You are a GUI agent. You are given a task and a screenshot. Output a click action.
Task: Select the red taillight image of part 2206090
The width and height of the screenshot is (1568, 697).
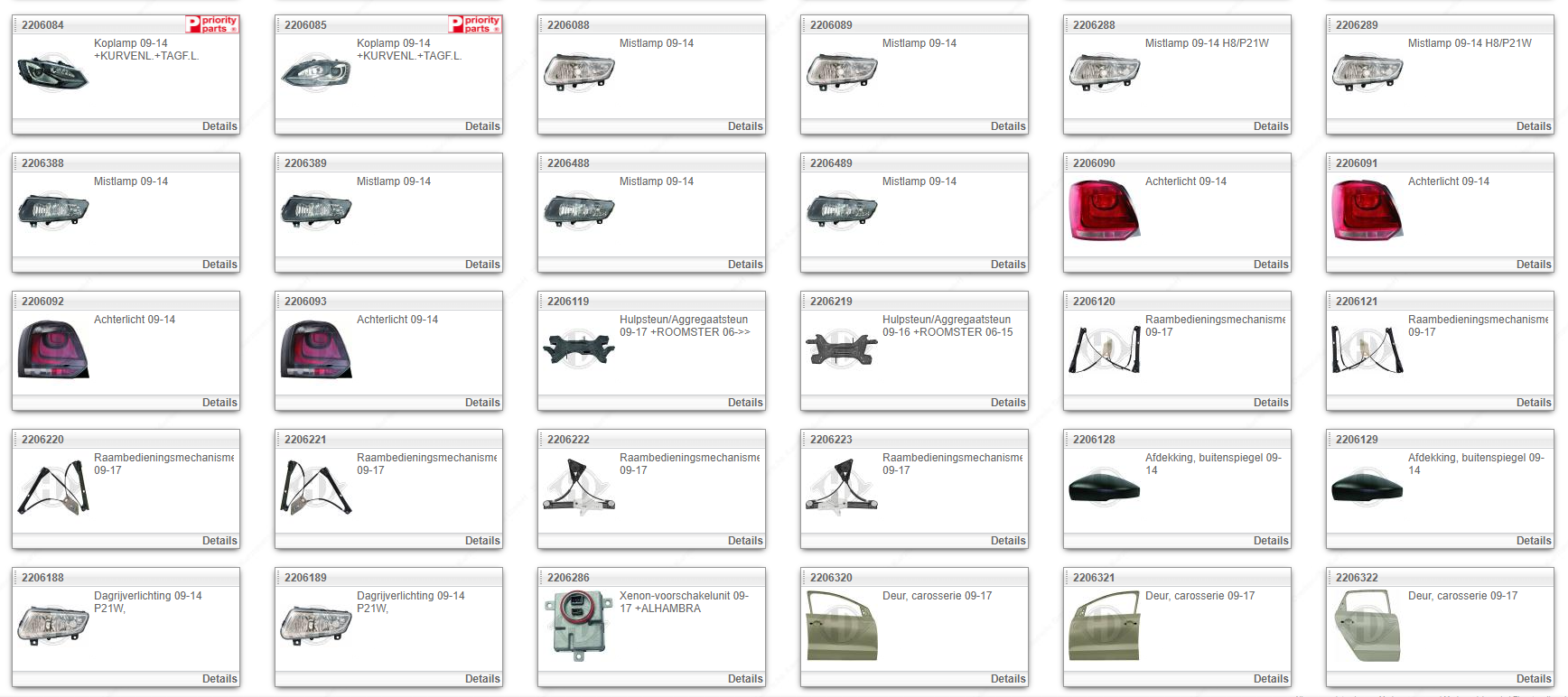click(x=1104, y=210)
